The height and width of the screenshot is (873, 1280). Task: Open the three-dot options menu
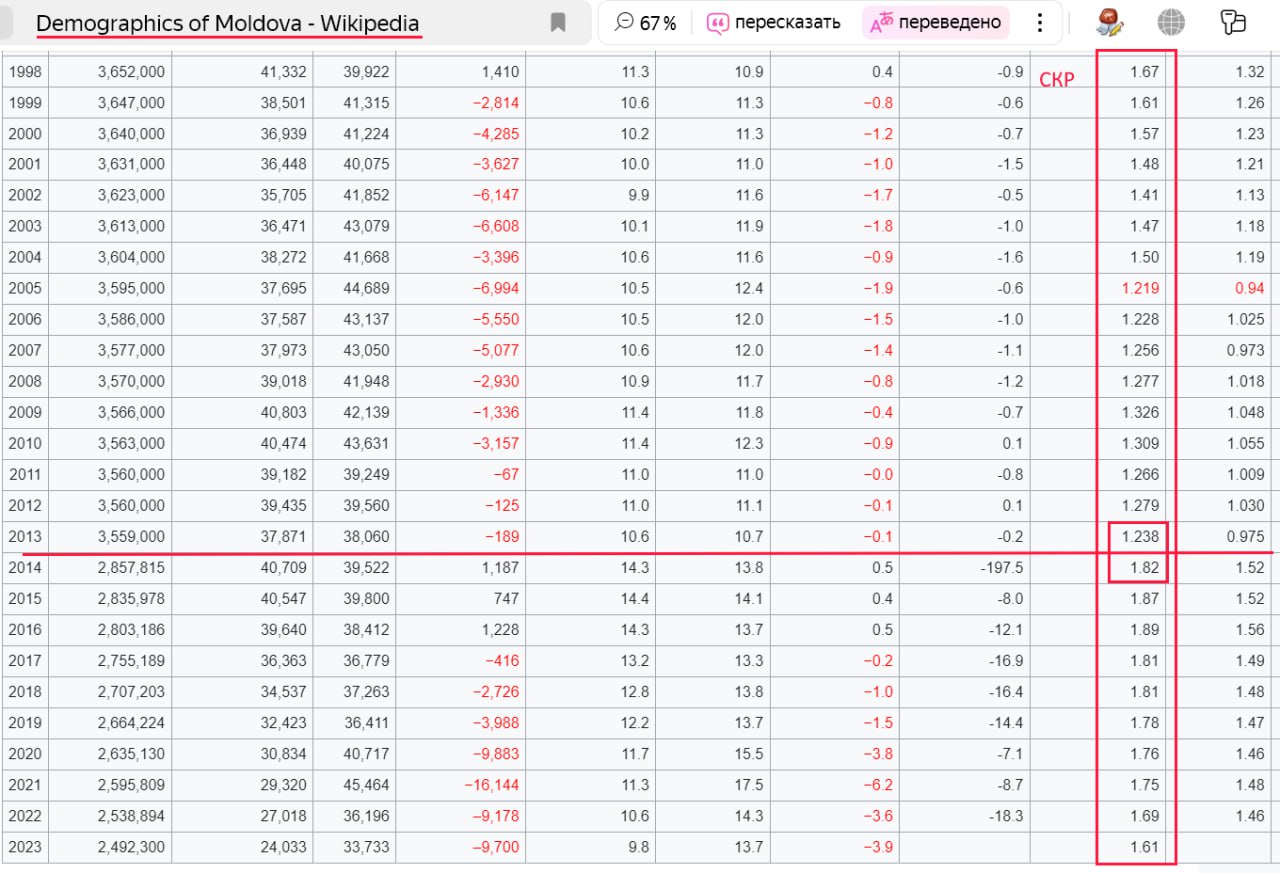(1040, 23)
